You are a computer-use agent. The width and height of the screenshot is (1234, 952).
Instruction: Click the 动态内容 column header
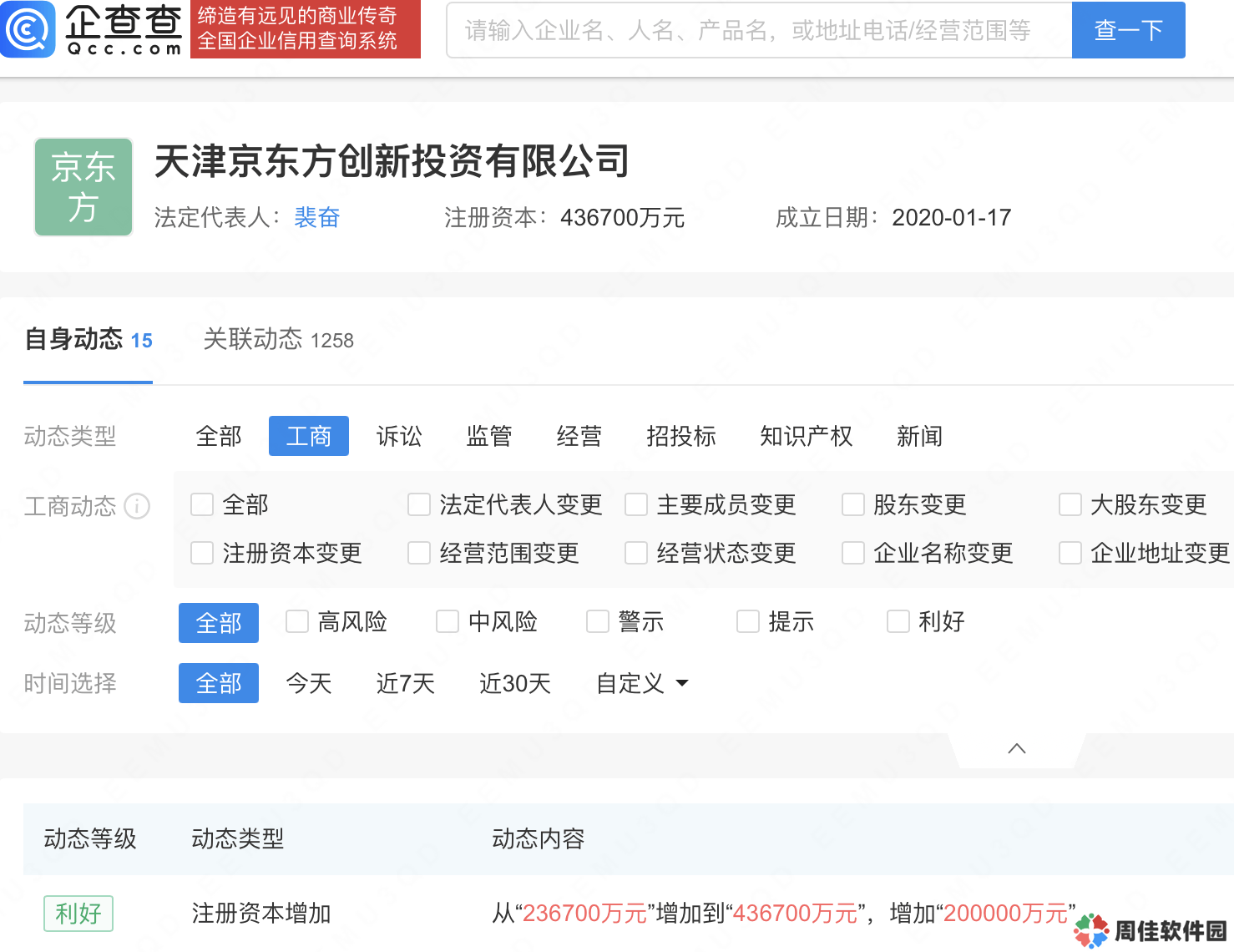tap(539, 838)
